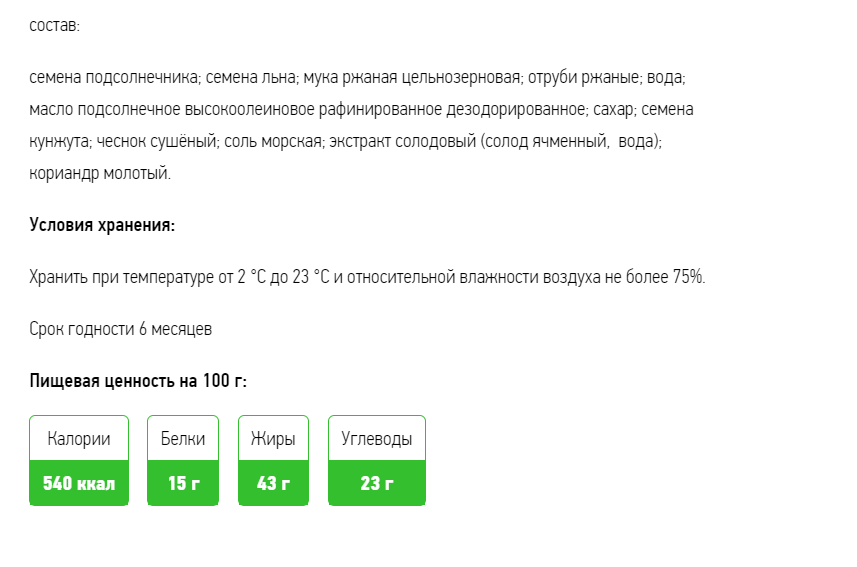
Task: Click the Углеводы nutrition label
Action: (376, 439)
